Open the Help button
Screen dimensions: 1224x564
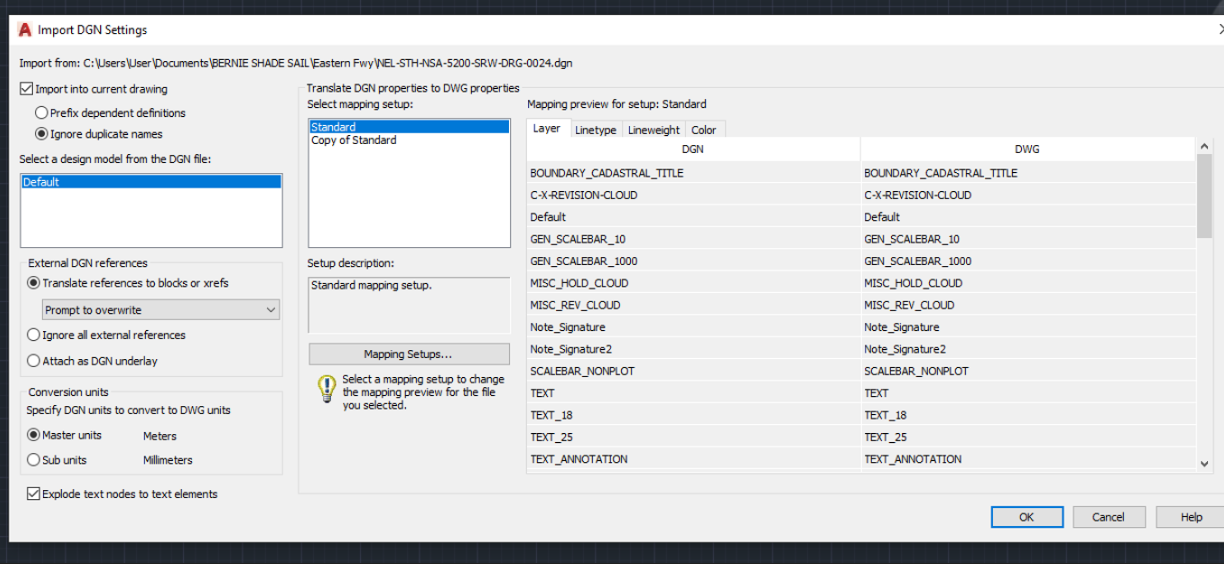point(1191,517)
